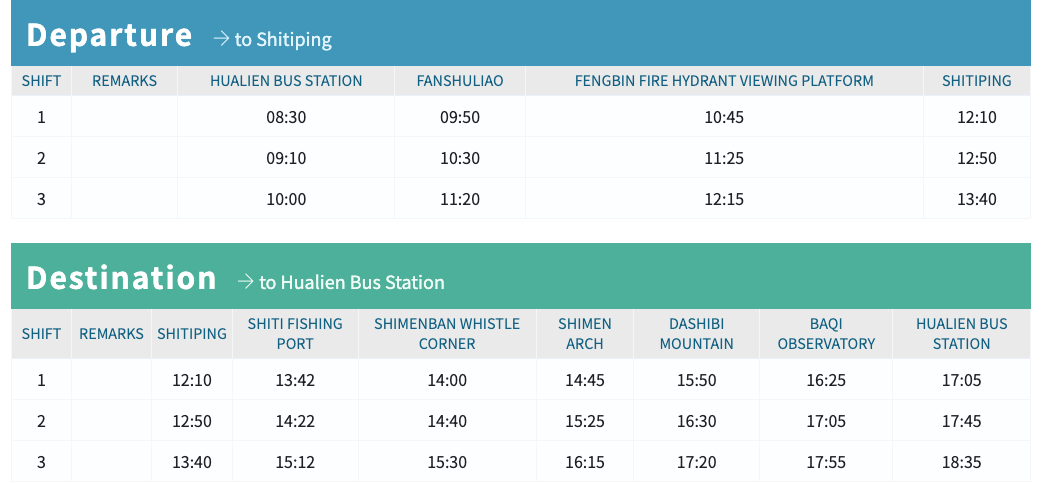This screenshot has width=1043, height=483.
Task: Select the "Dashibi Mountain" column header
Action: click(697, 334)
